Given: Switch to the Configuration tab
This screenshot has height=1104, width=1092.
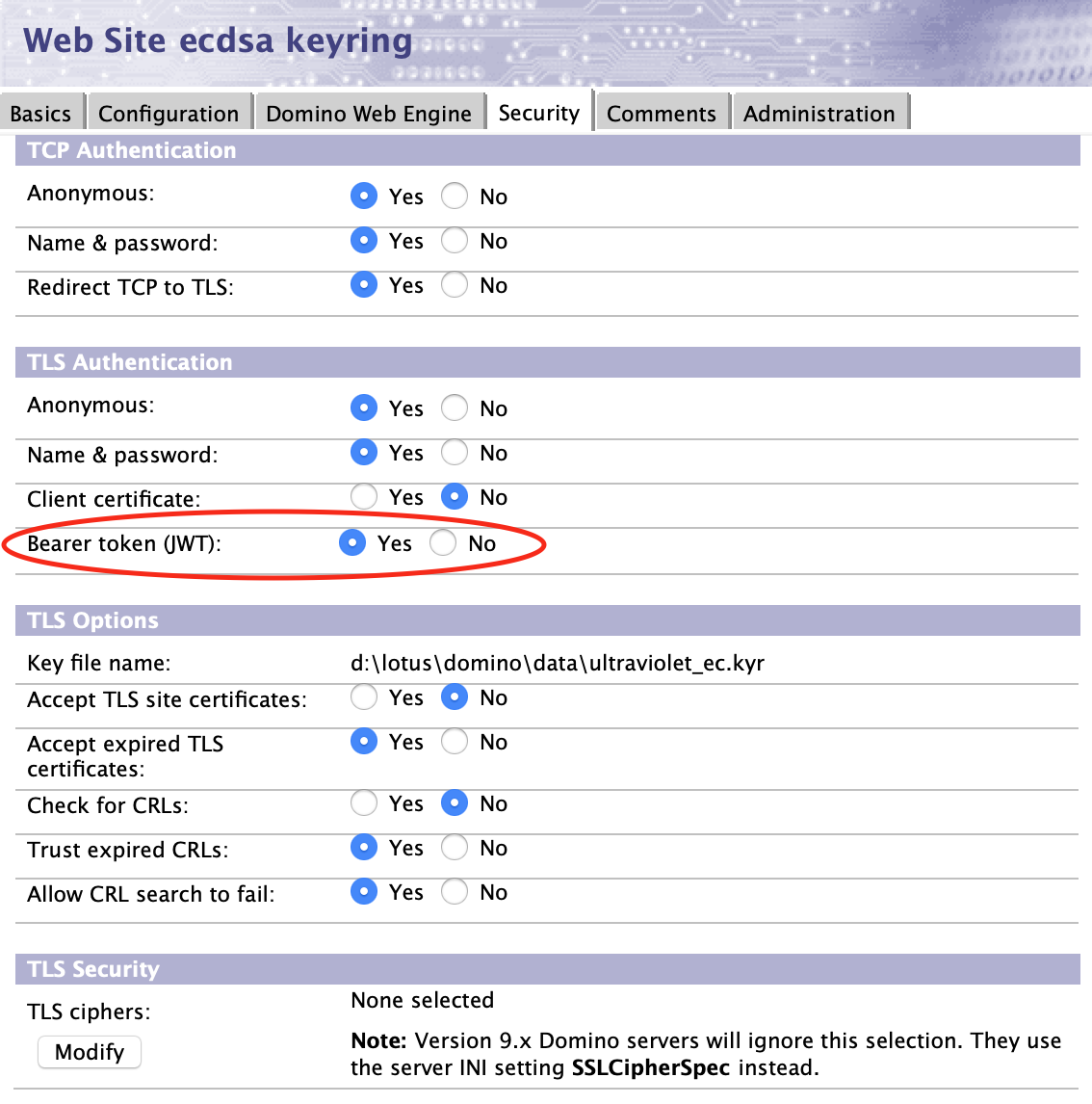Looking at the screenshot, I should click(169, 113).
